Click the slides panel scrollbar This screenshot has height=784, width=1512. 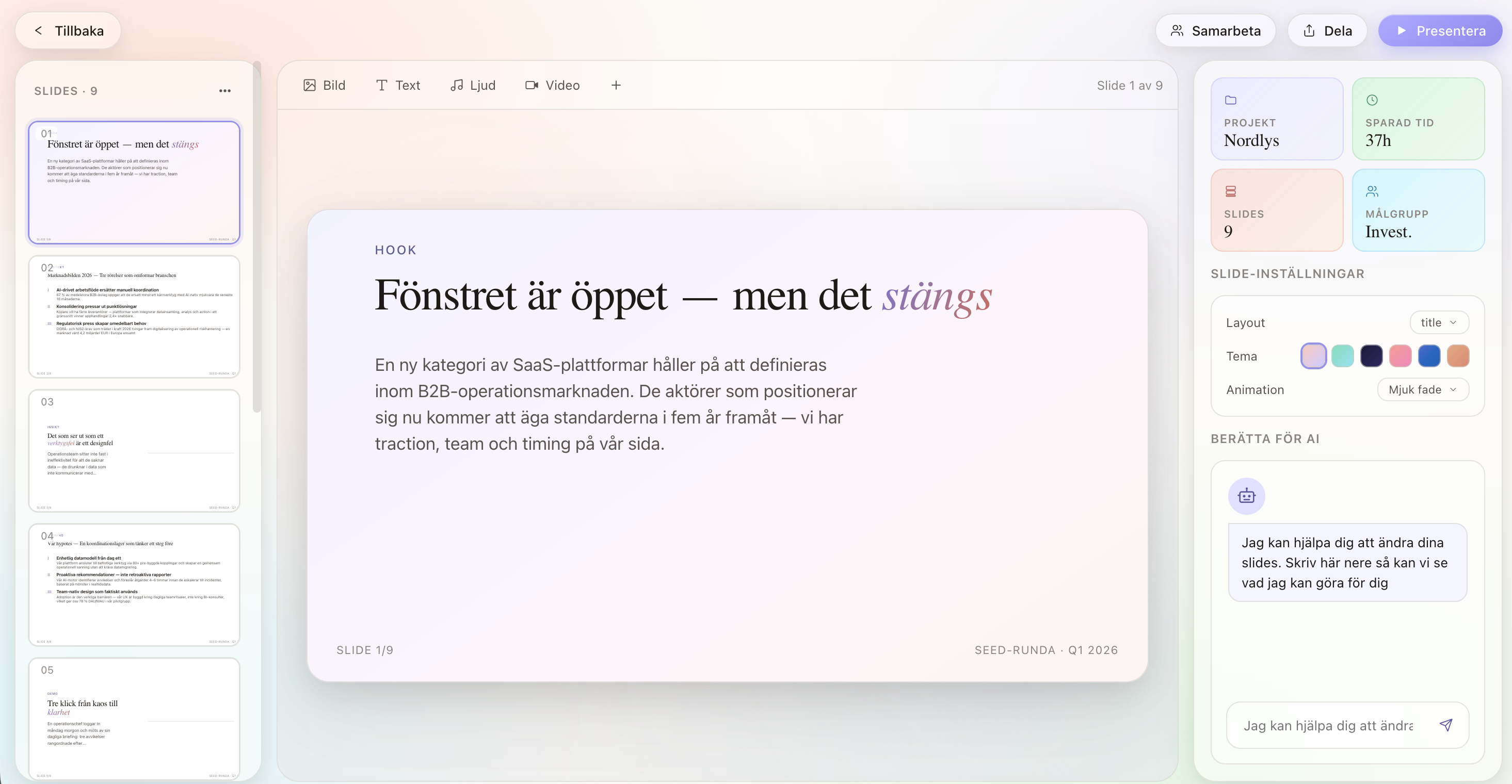256,237
